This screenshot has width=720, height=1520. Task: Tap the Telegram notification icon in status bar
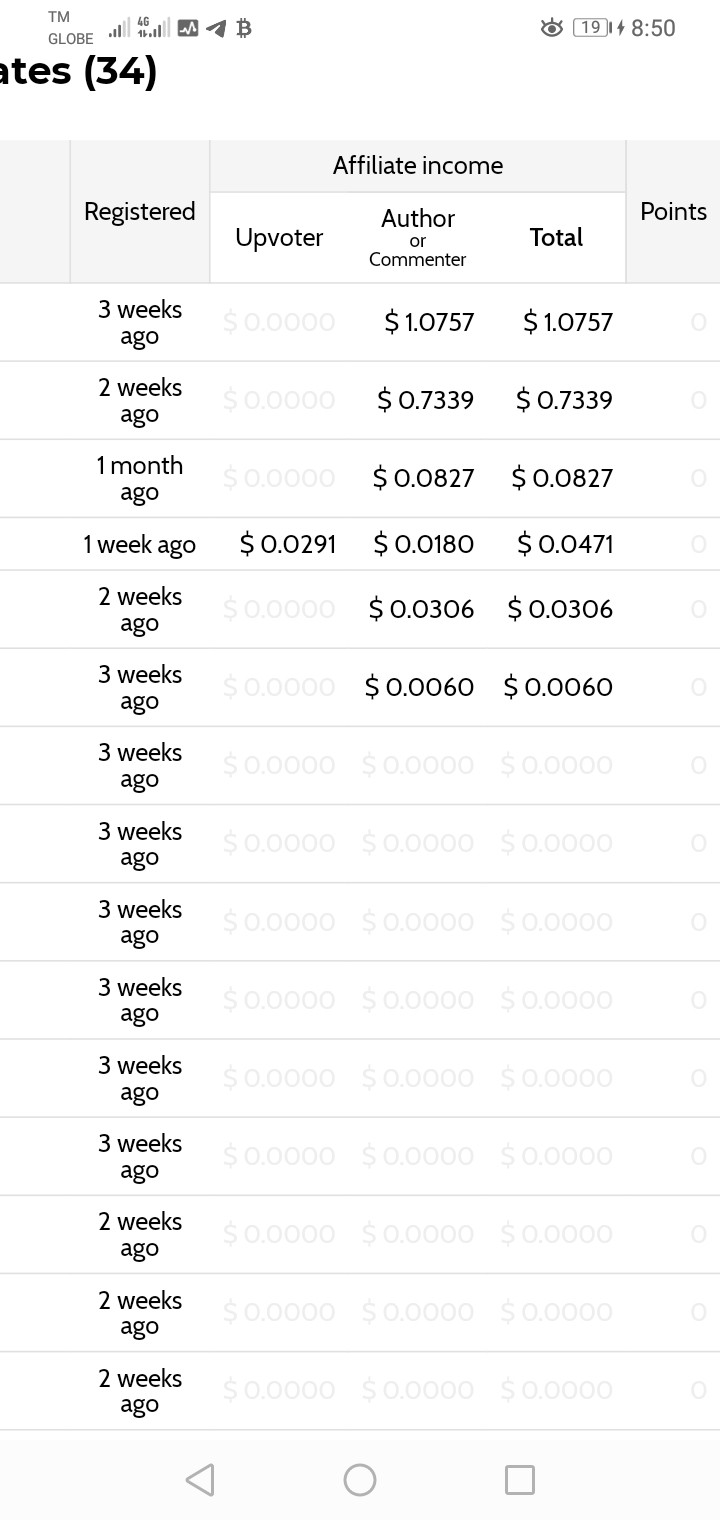pyautogui.click(x=215, y=29)
